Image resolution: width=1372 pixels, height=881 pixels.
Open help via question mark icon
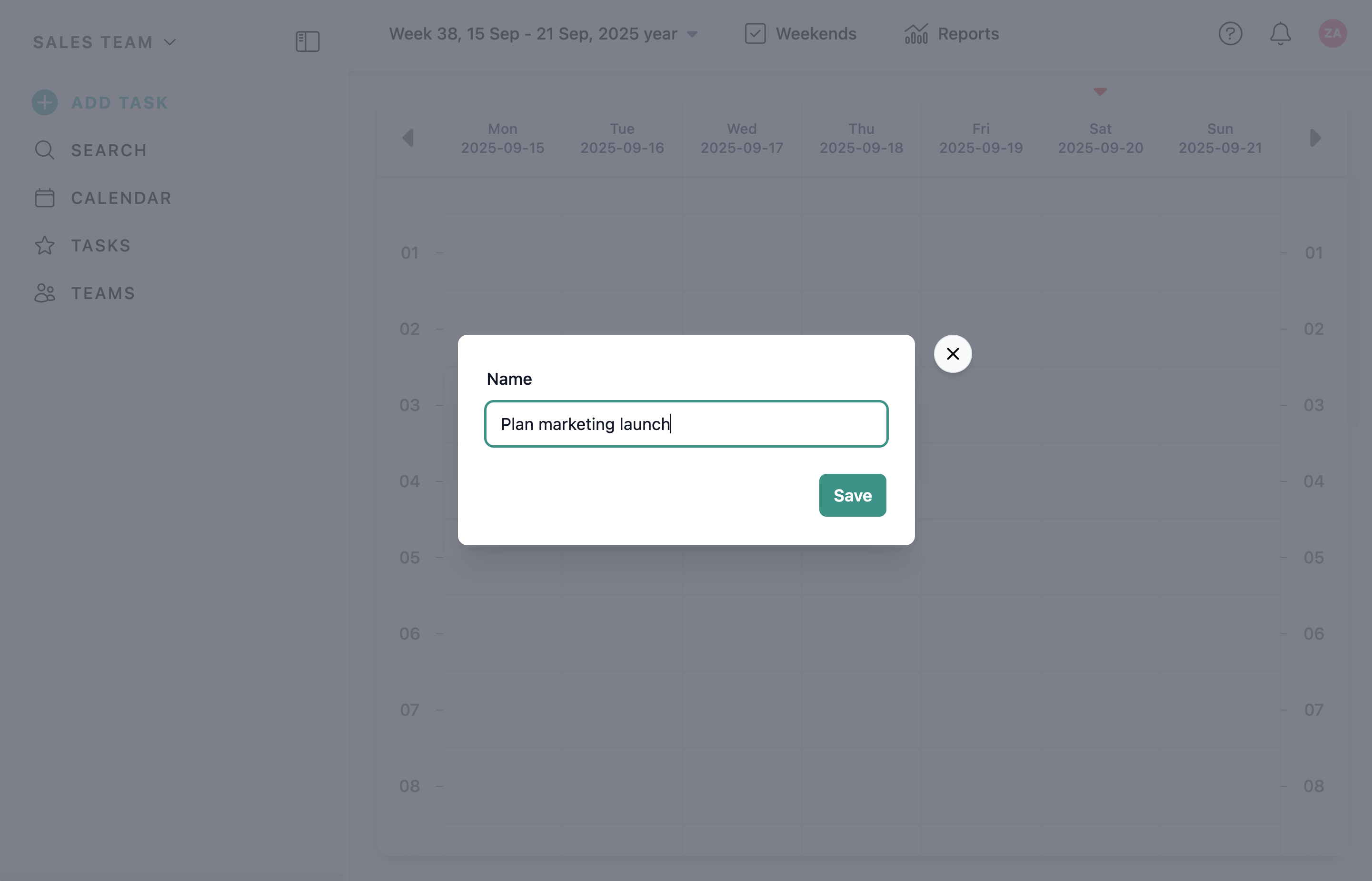(1230, 34)
